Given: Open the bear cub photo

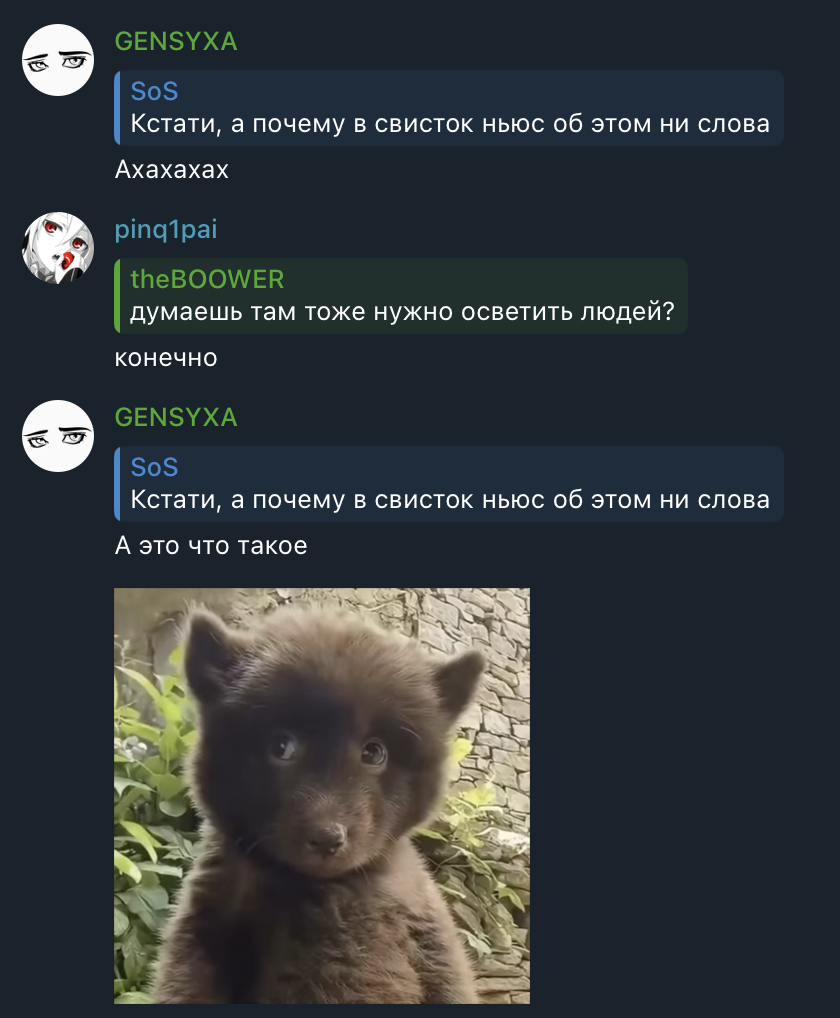Looking at the screenshot, I should (322, 796).
